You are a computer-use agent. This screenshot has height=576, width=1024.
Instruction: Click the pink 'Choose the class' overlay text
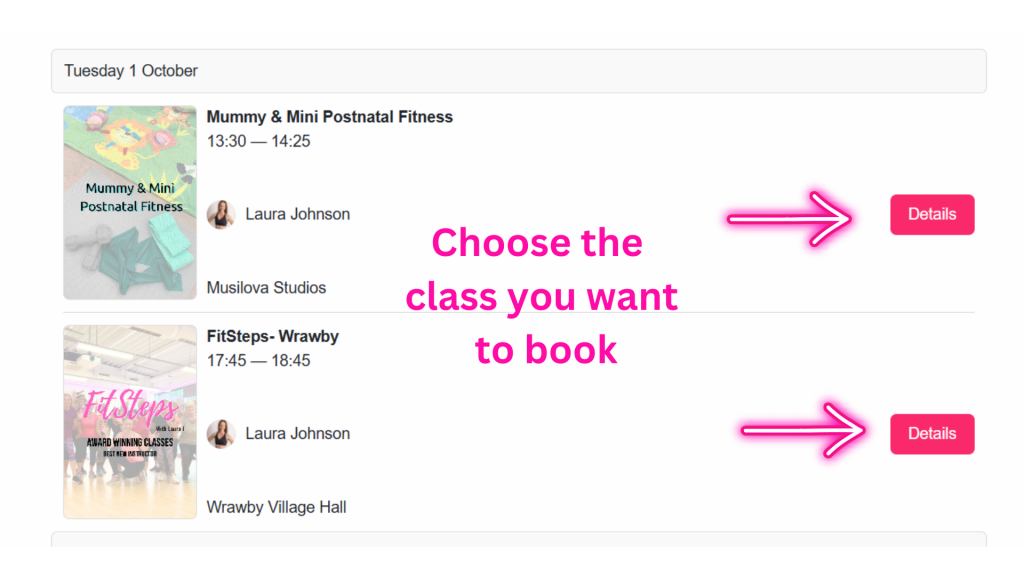coord(541,296)
